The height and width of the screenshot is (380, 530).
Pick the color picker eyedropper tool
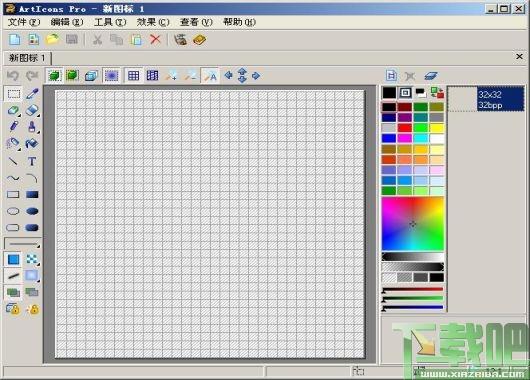coord(32,94)
